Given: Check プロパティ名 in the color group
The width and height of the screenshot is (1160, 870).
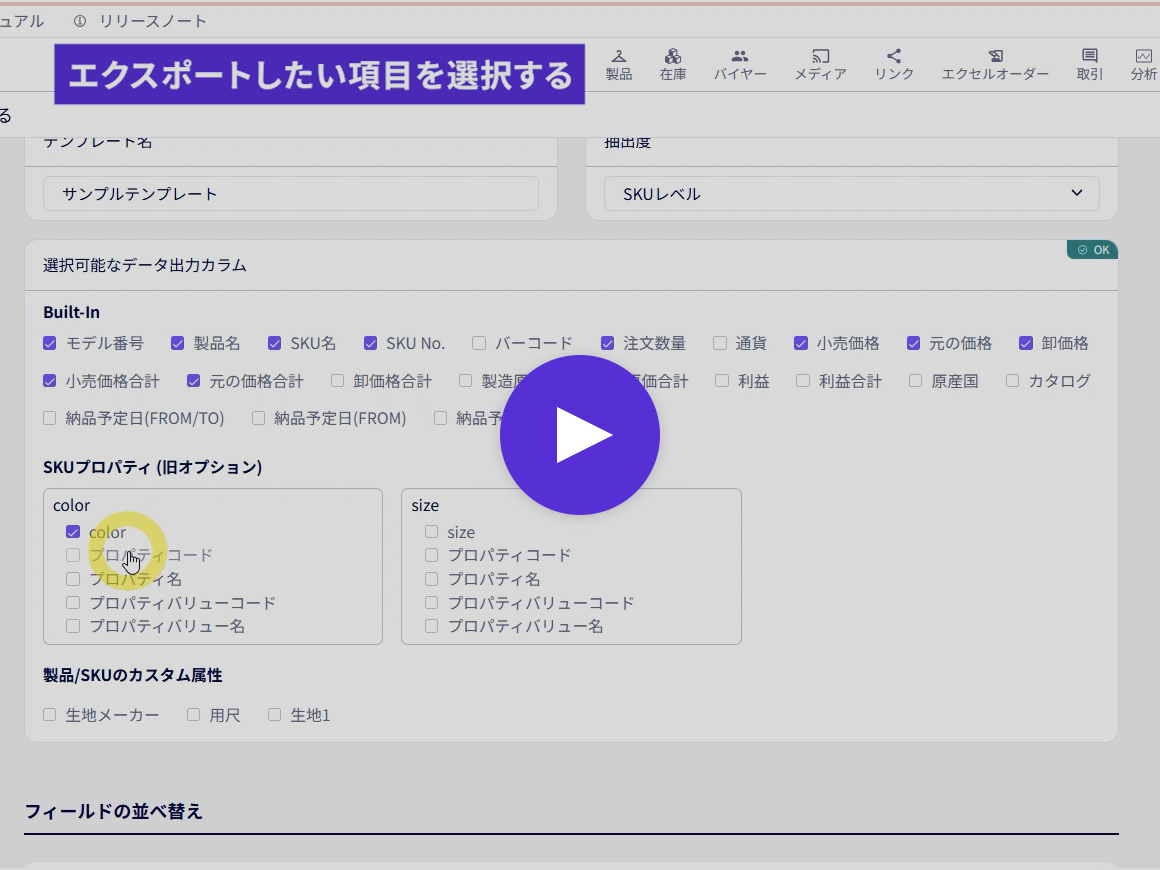Looking at the screenshot, I should (x=72, y=579).
